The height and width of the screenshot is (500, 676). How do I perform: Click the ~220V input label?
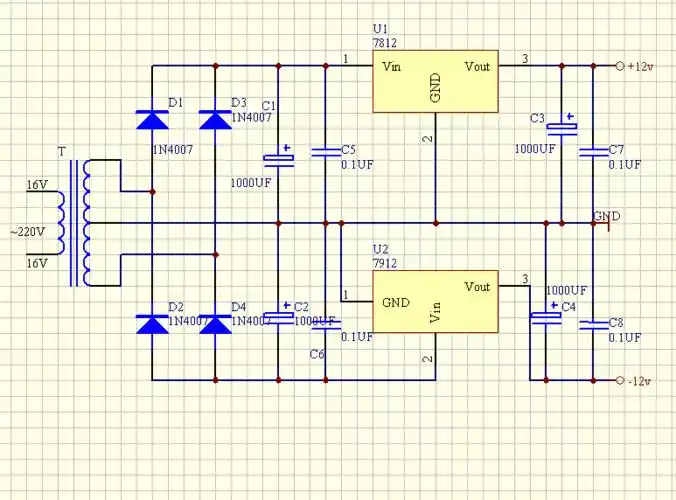(27, 231)
